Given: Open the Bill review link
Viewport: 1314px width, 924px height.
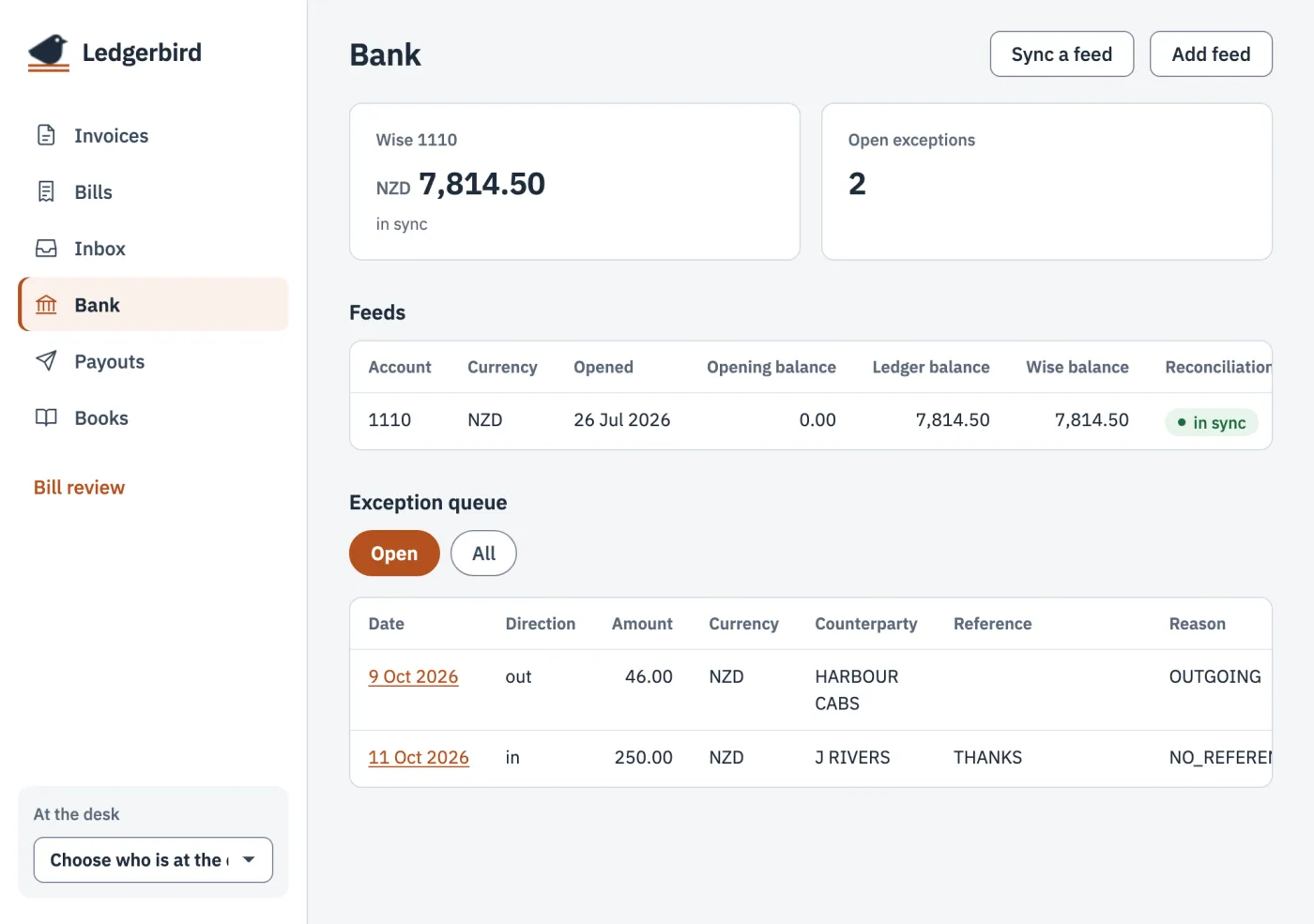Looking at the screenshot, I should [79, 487].
